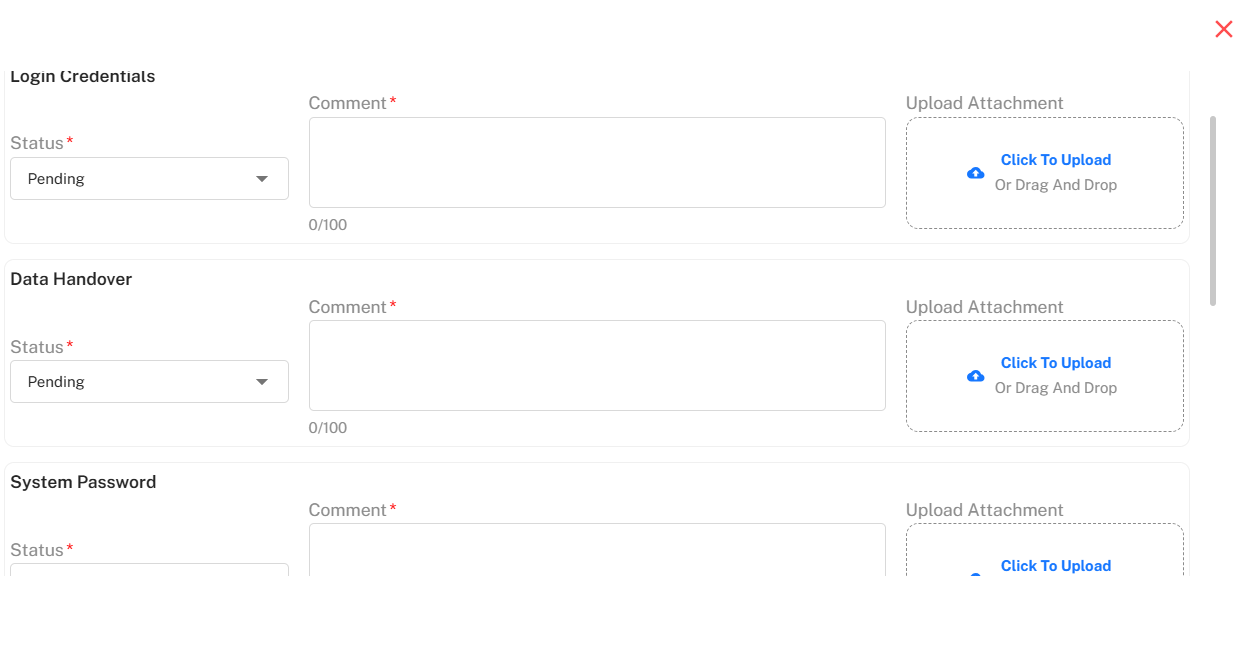Open Login Credentials Status dropdown

(x=149, y=179)
